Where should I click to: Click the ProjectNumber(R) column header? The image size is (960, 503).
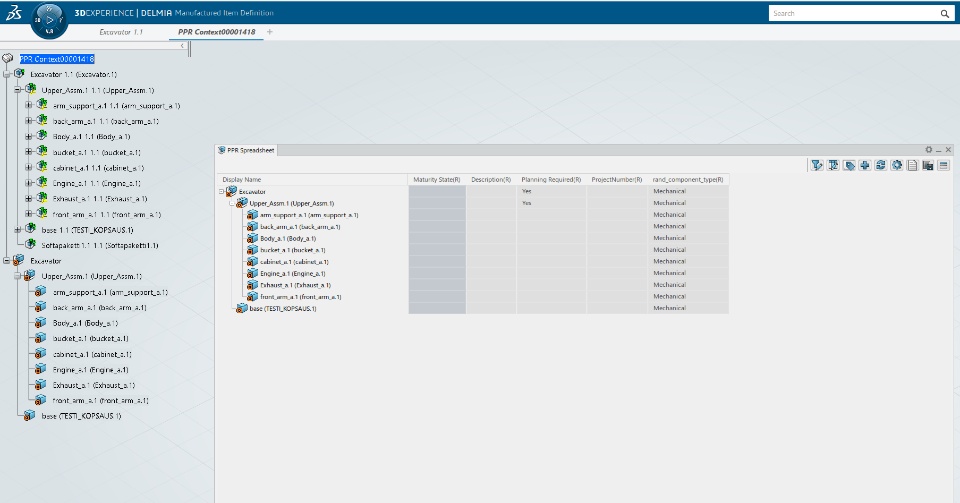(x=617, y=179)
